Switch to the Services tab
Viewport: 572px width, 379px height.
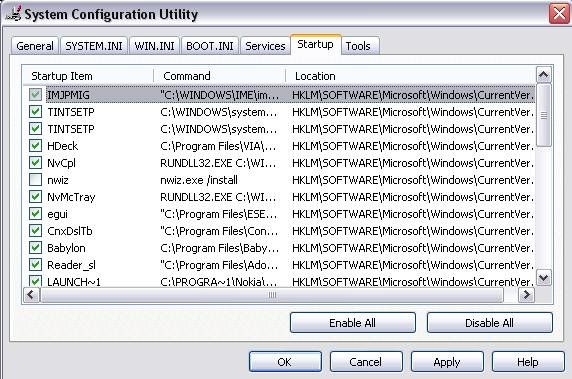point(265,46)
